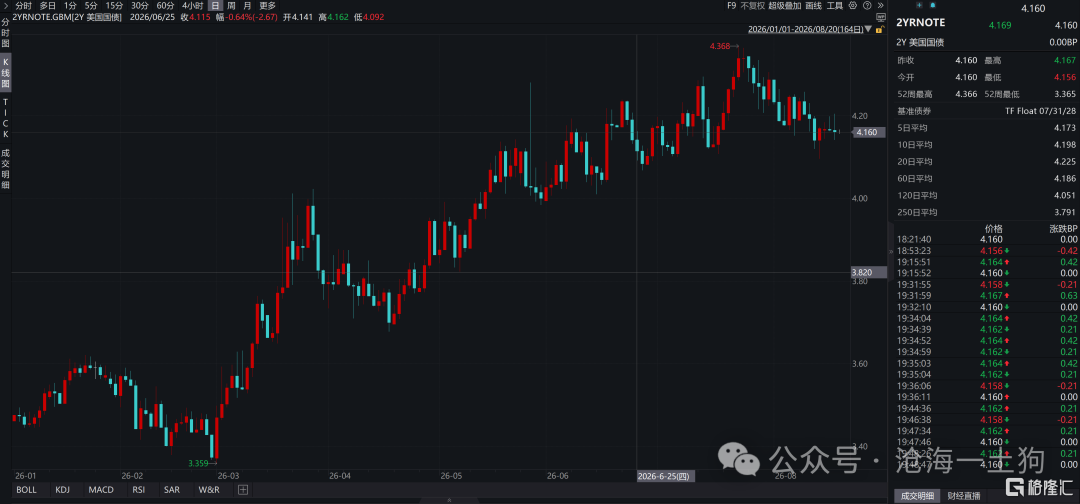1080x504 pixels.
Task: Click the 60日平均 value 4.186
Action: coord(1064,179)
